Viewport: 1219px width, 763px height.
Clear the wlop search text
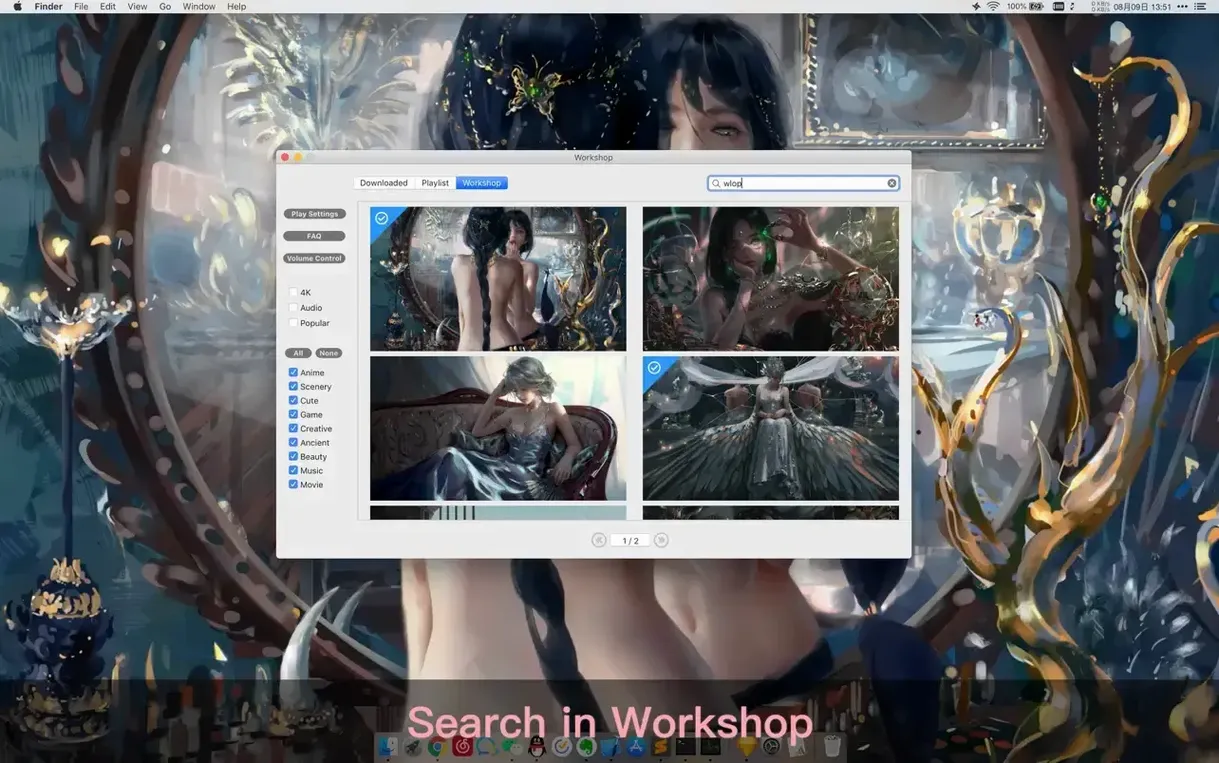pyautogui.click(x=892, y=183)
